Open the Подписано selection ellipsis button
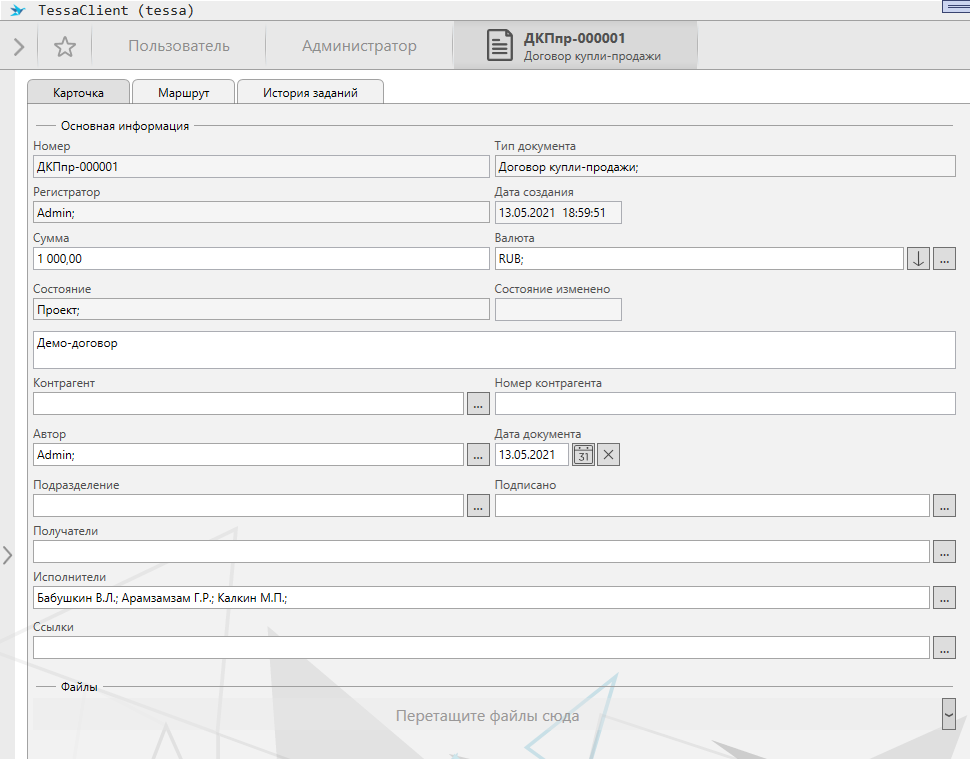This screenshot has width=970, height=759. point(944,506)
